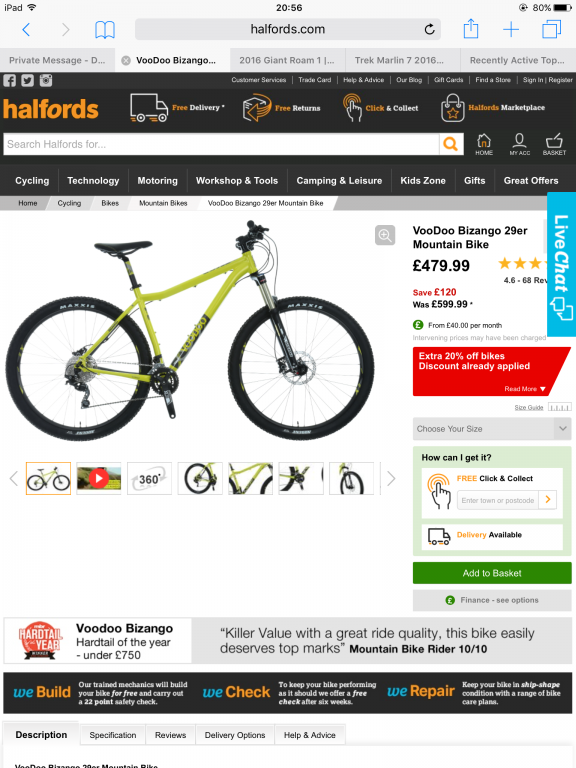The image size is (576, 768).
Task: Show next product thumbnails arrow
Action: tap(391, 479)
